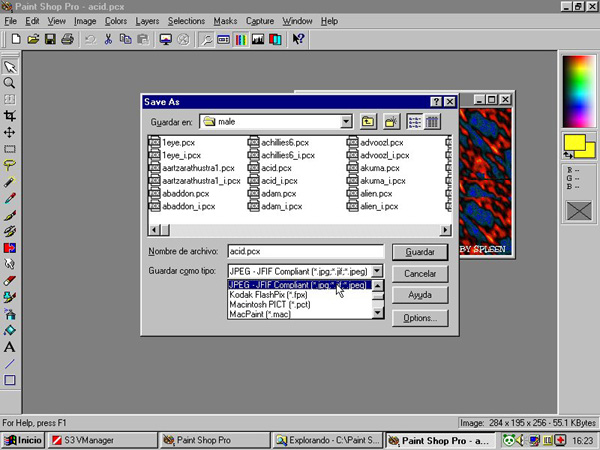Image resolution: width=600 pixels, height=450 pixels.
Task: Open the Image menu
Action: (85, 21)
